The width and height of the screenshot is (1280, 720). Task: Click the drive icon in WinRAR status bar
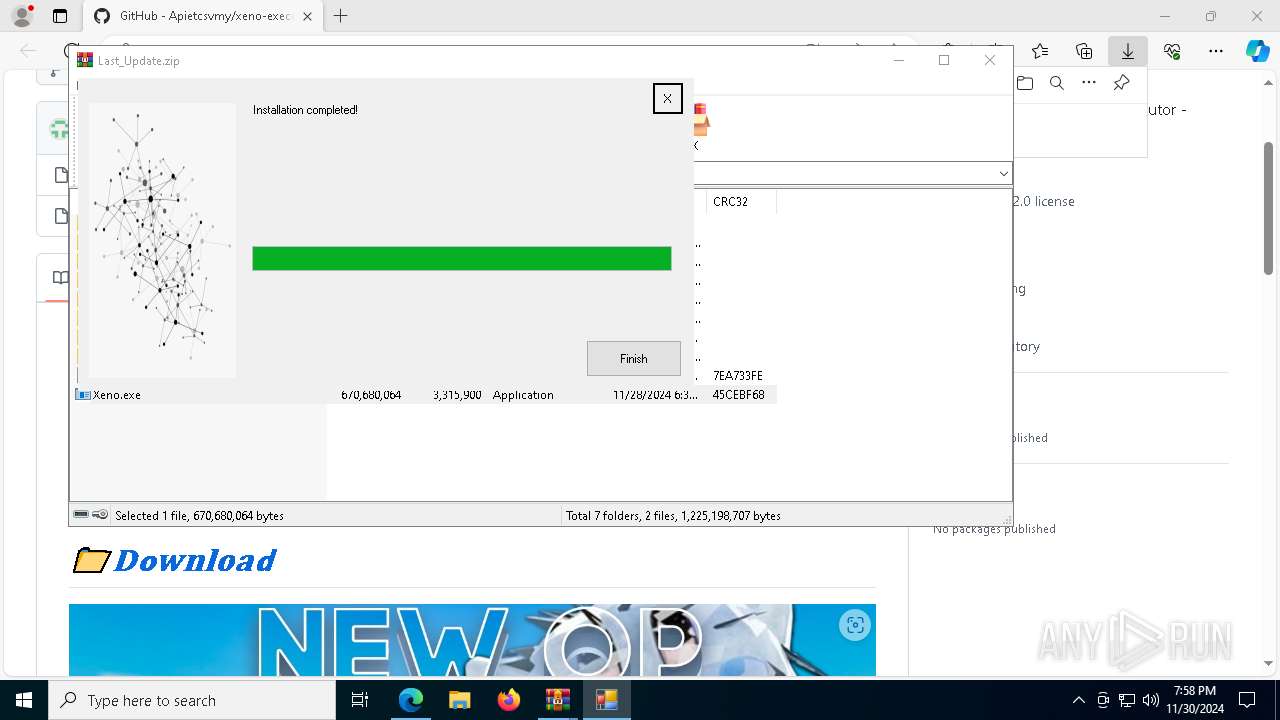click(x=81, y=515)
